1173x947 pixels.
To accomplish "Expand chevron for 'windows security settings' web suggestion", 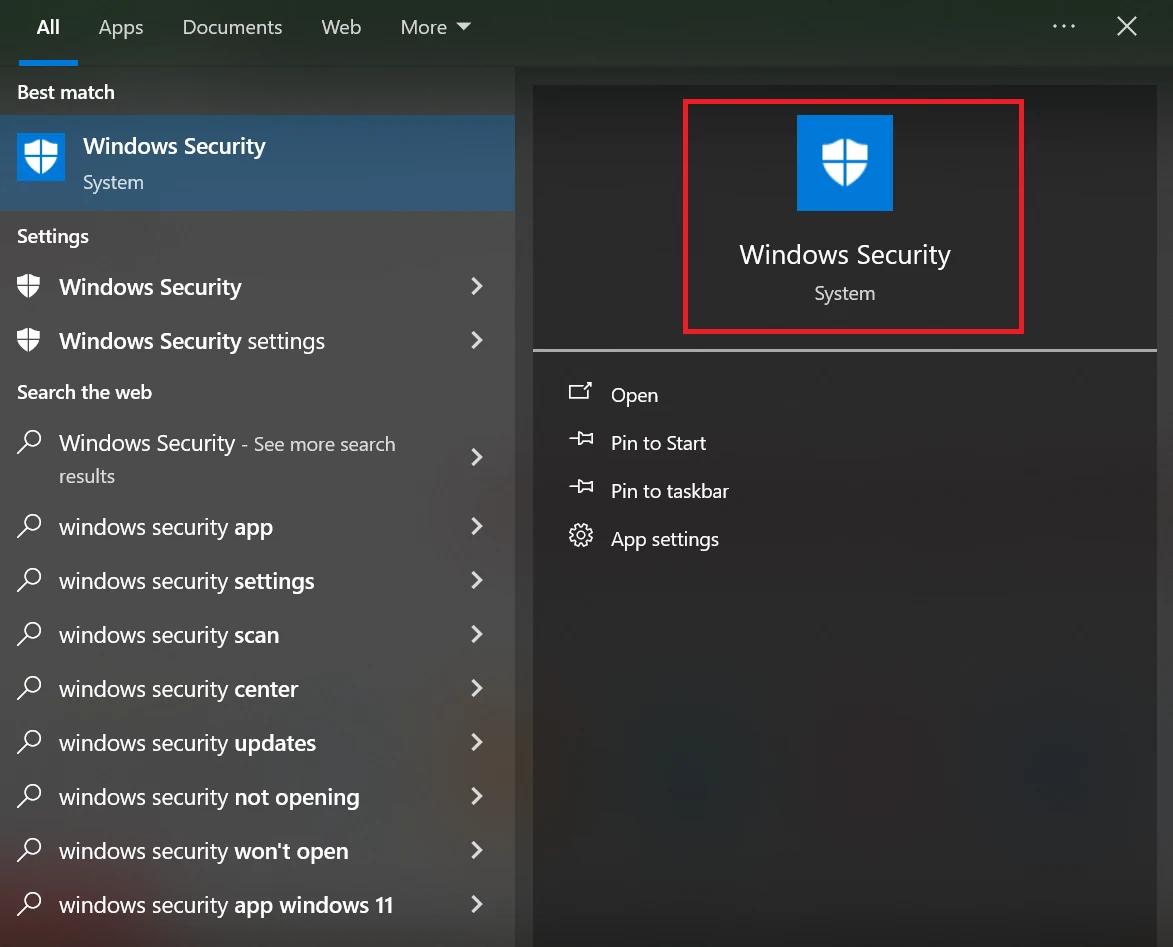I will [477, 580].
